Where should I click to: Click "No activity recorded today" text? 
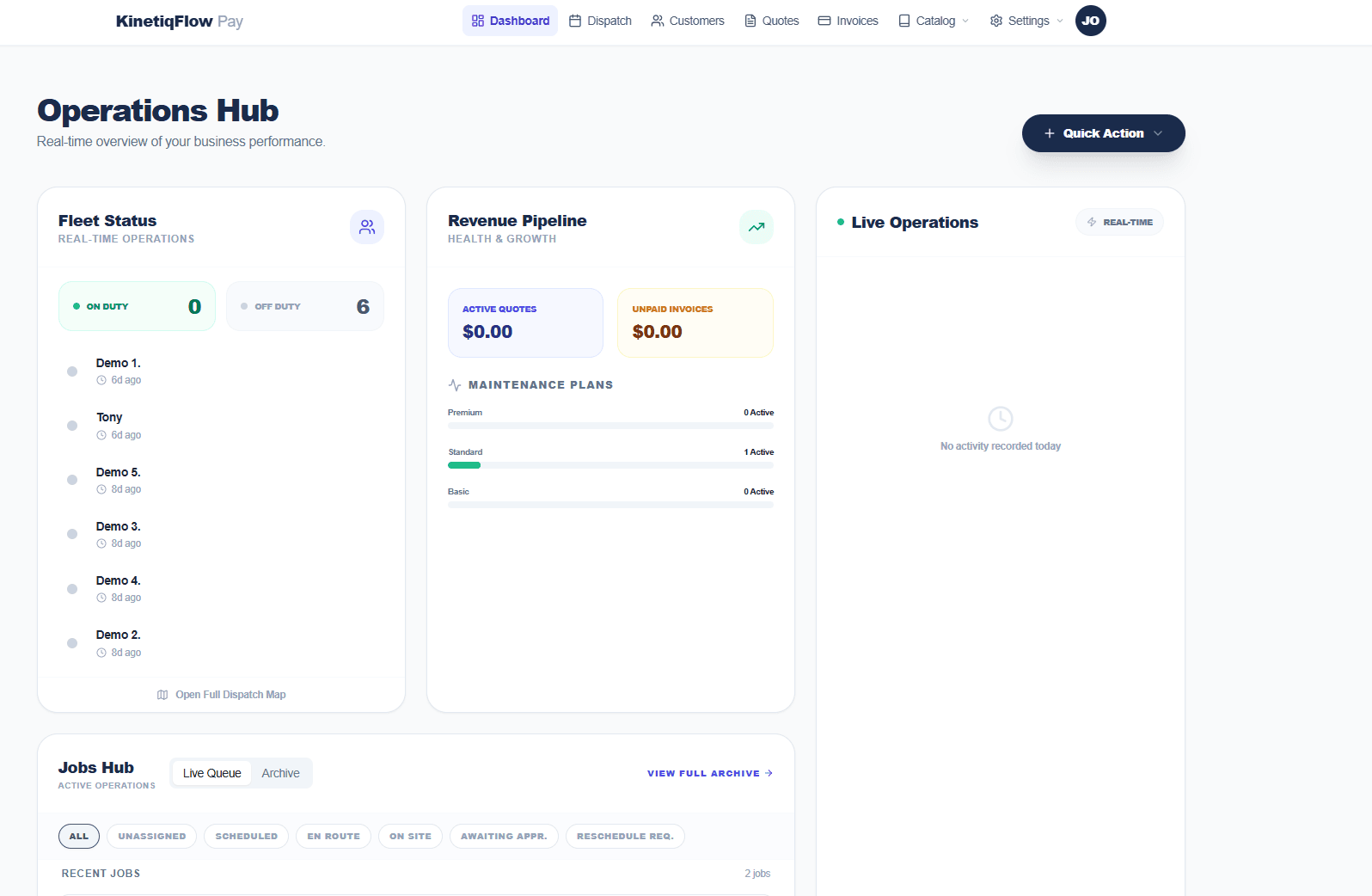coord(1001,446)
